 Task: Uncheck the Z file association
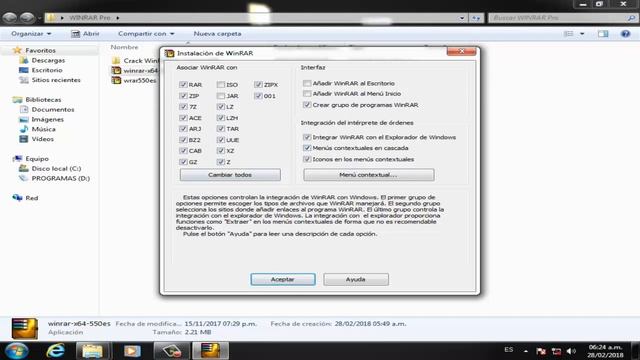(x=221, y=162)
